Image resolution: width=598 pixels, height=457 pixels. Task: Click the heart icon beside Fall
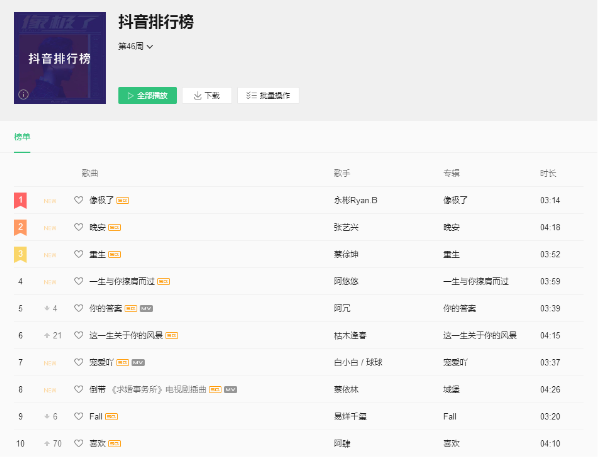click(x=79, y=416)
